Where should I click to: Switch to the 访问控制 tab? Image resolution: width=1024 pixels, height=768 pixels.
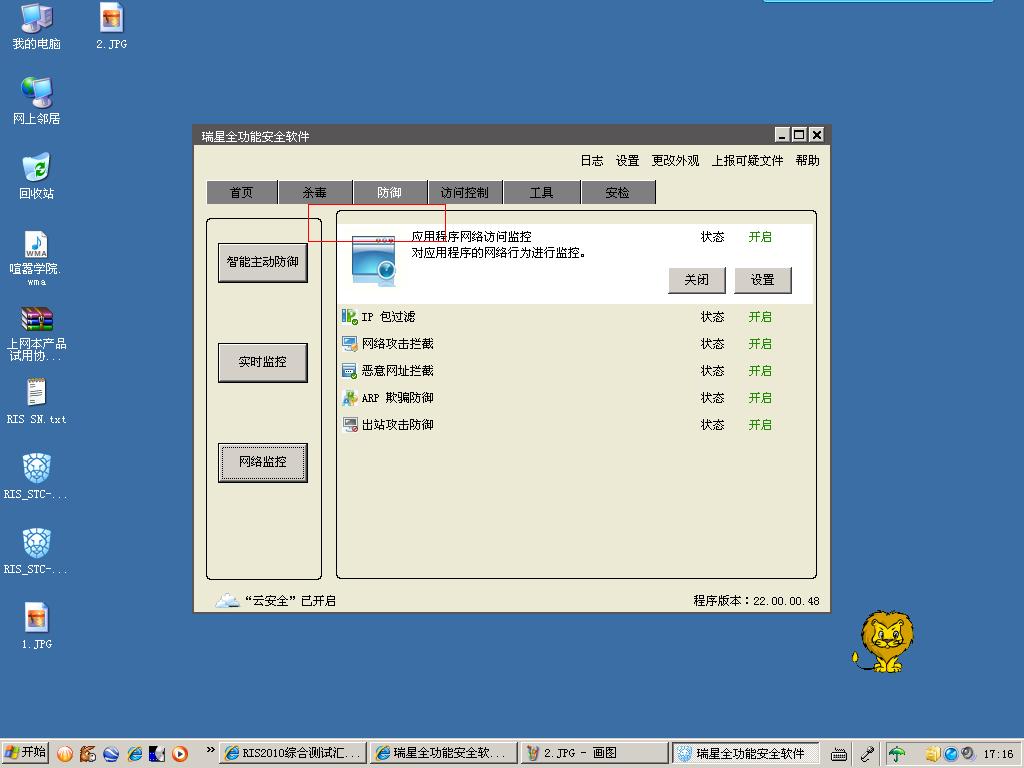coord(465,193)
